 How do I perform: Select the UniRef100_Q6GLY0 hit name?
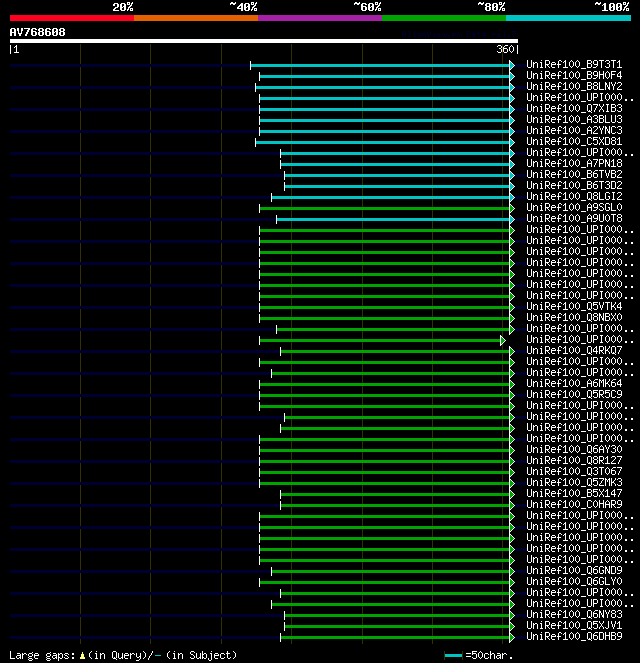tap(574, 581)
